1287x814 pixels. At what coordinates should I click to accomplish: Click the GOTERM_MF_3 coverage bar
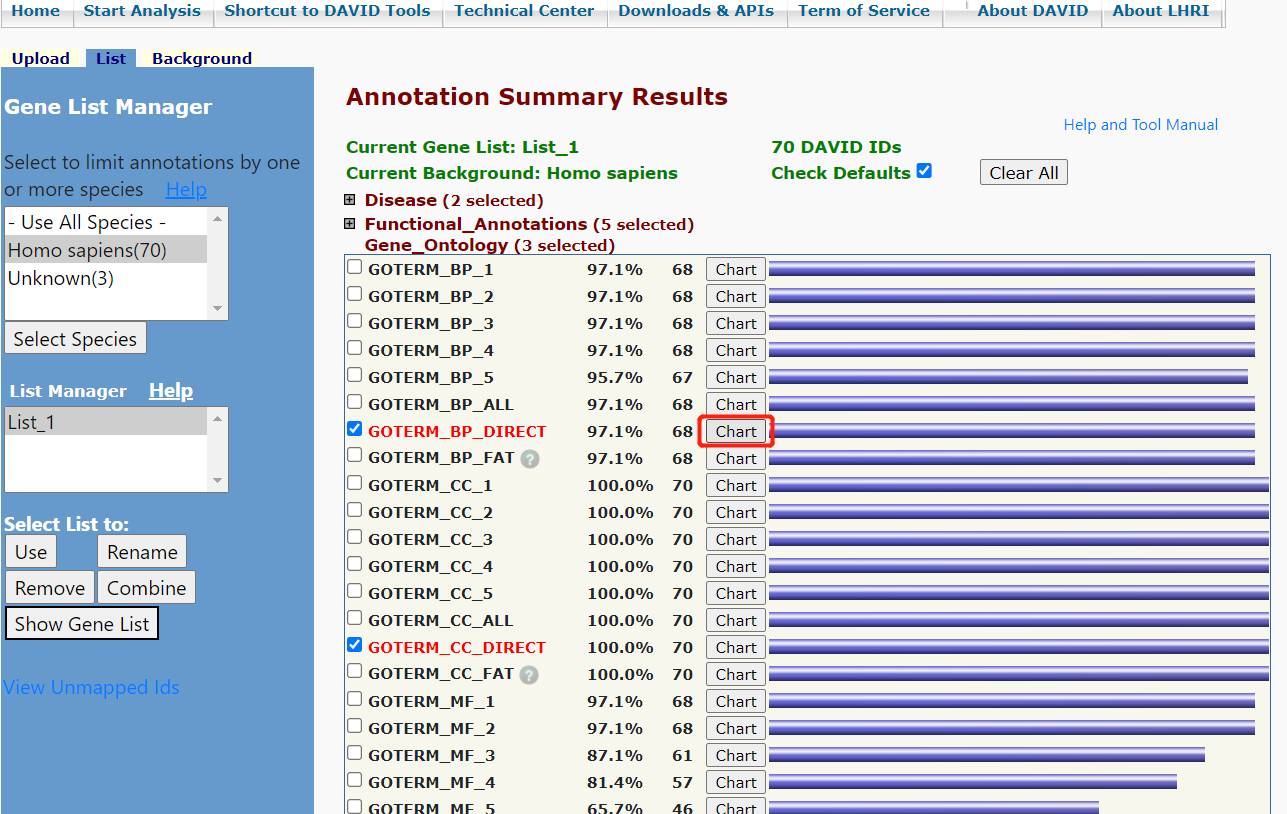[987, 755]
